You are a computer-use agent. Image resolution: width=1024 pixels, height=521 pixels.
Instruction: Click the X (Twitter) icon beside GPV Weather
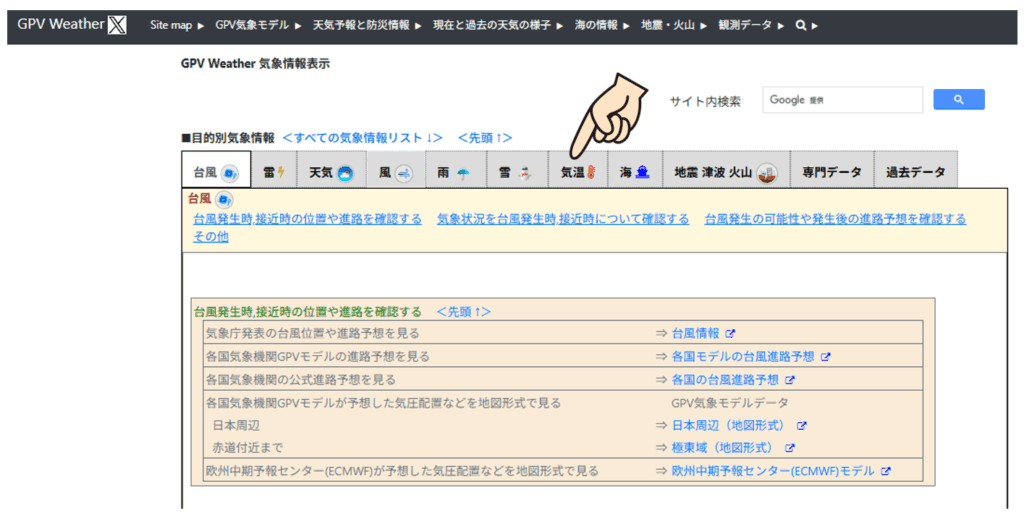pos(118,25)
